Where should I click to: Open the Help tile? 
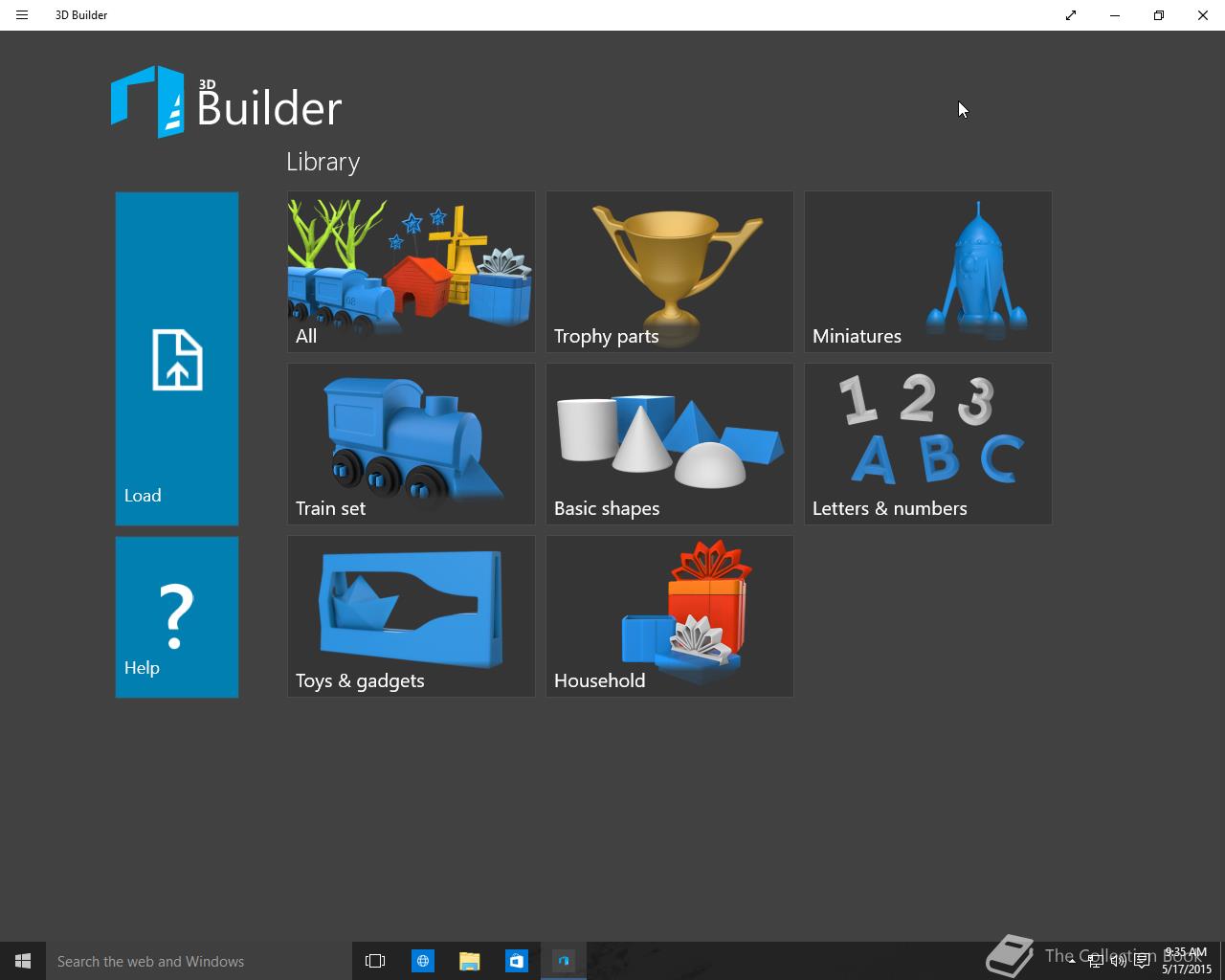tap(177, 616)
